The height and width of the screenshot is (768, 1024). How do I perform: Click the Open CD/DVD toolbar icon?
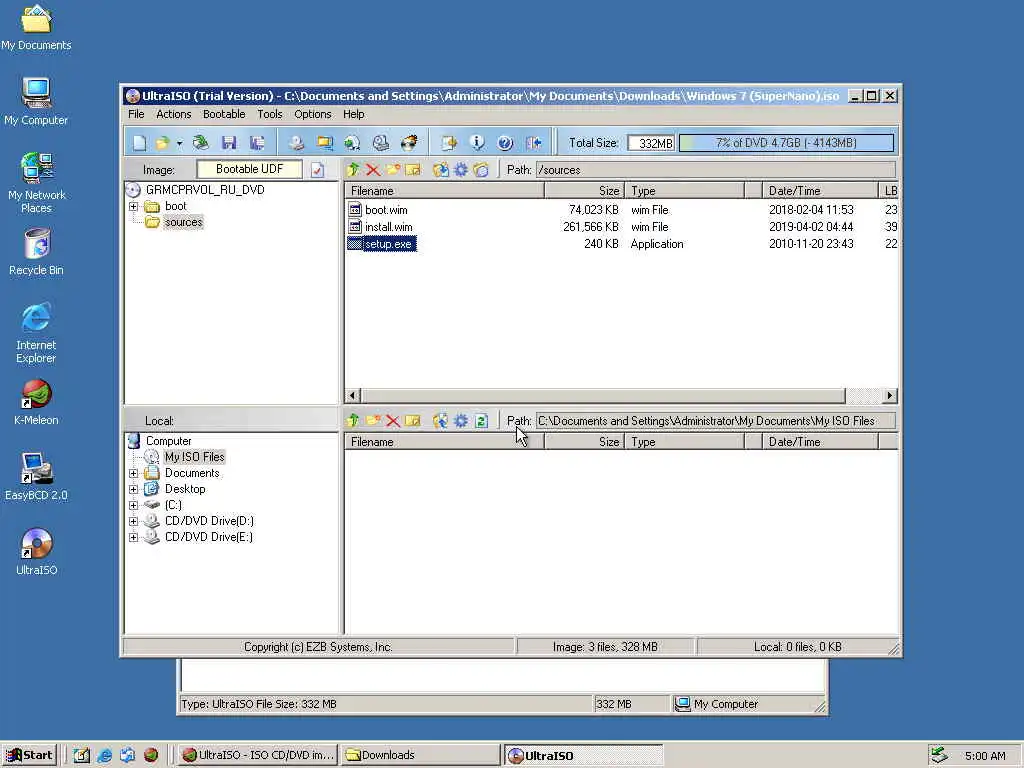[200, 142]
